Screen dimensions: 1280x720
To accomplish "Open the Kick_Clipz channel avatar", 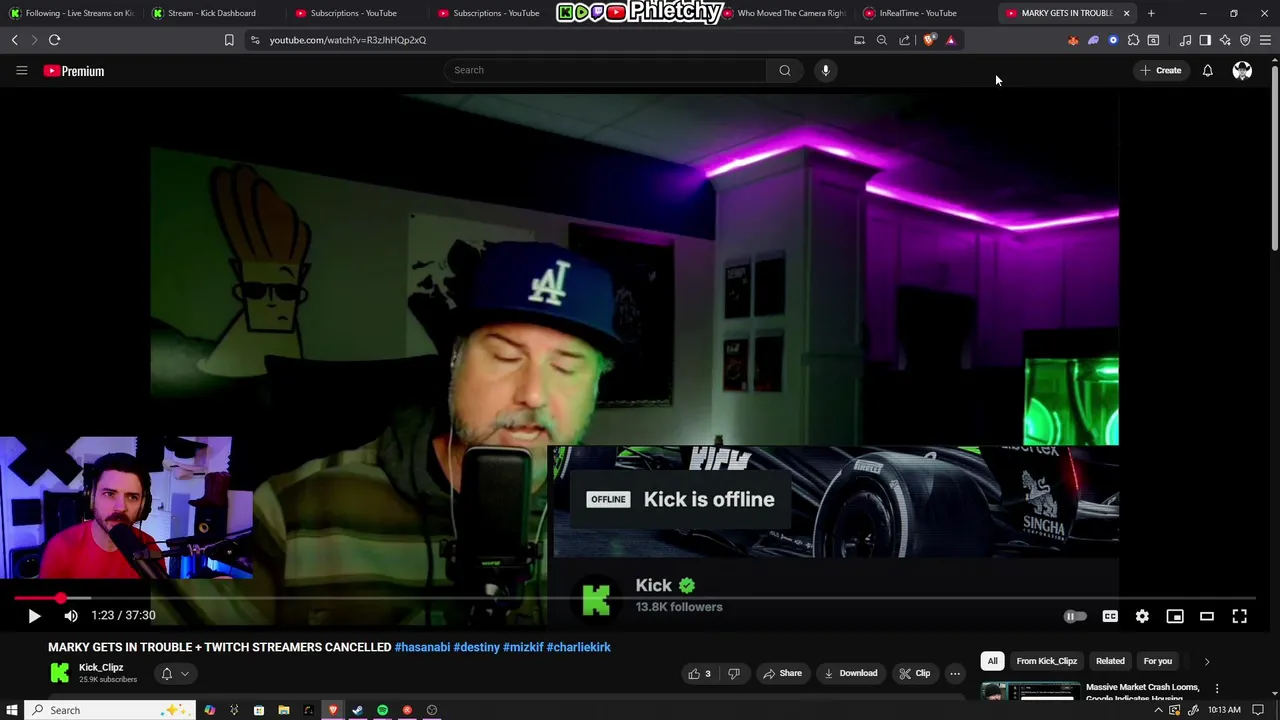I will 60,673.
